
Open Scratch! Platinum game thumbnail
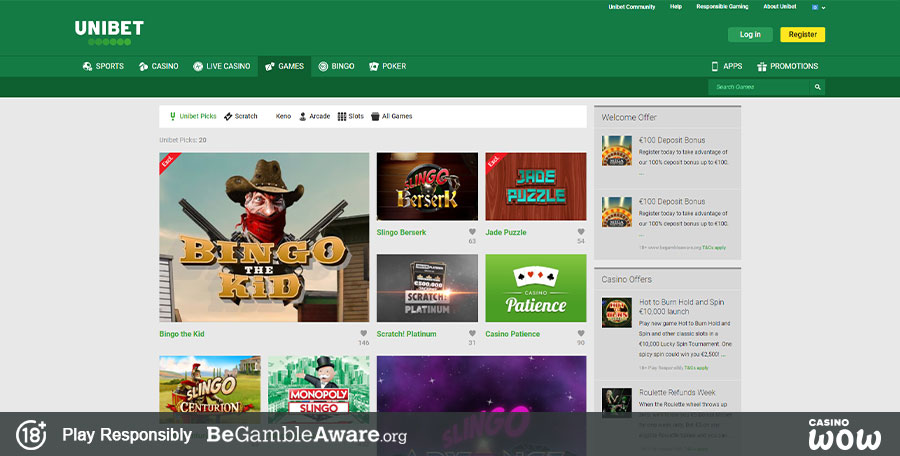tap(427, 288)
